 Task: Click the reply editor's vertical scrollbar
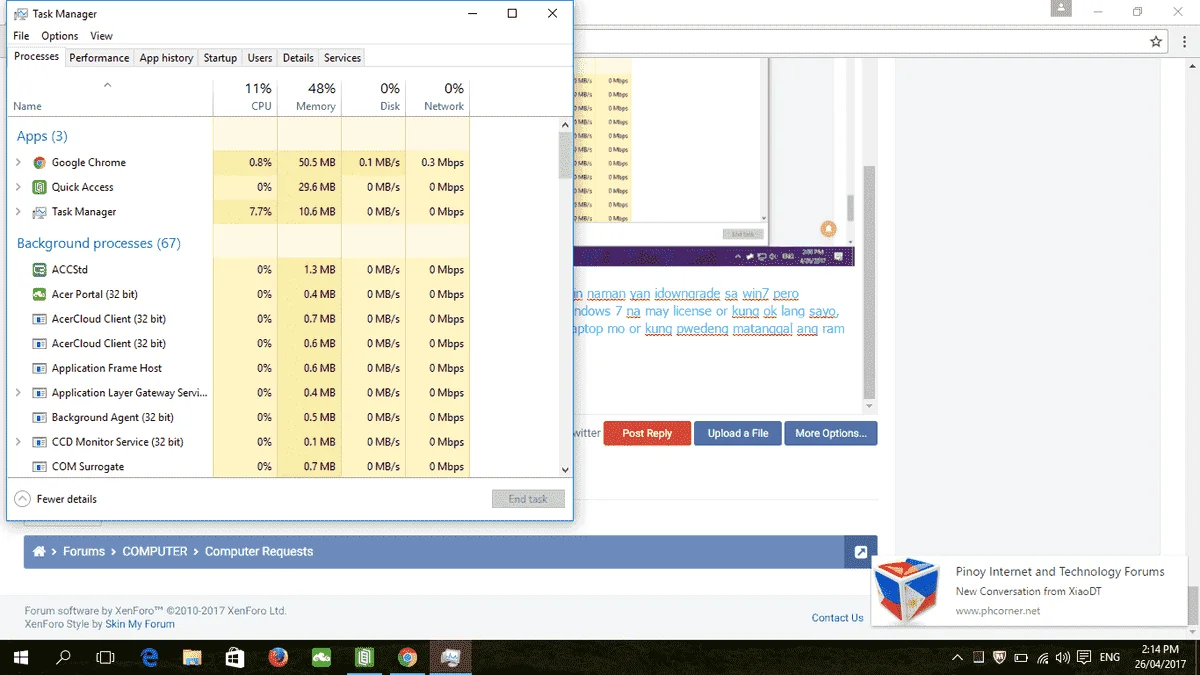coord(868,280)
